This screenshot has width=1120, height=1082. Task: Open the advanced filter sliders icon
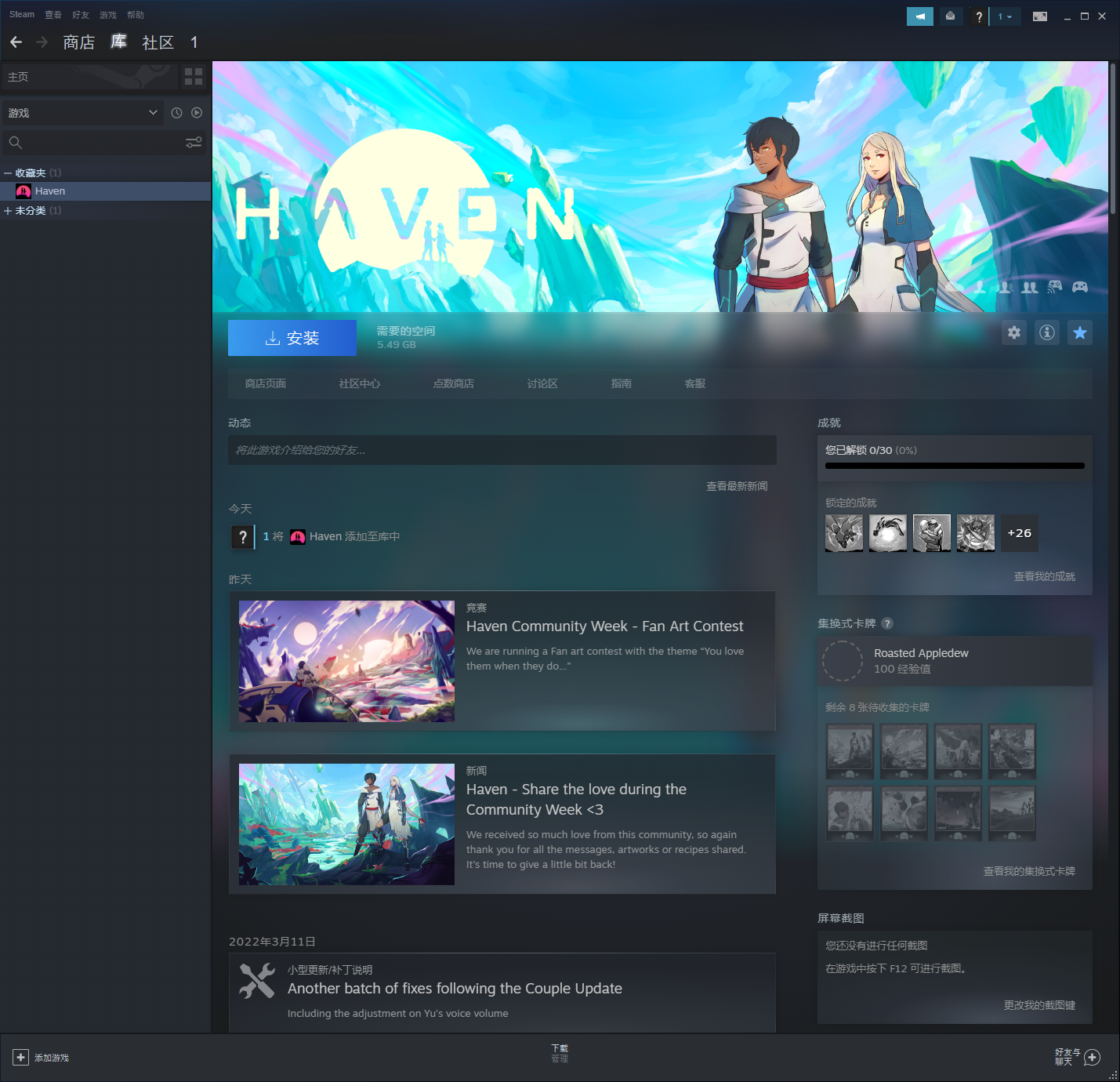click(194, 143)
